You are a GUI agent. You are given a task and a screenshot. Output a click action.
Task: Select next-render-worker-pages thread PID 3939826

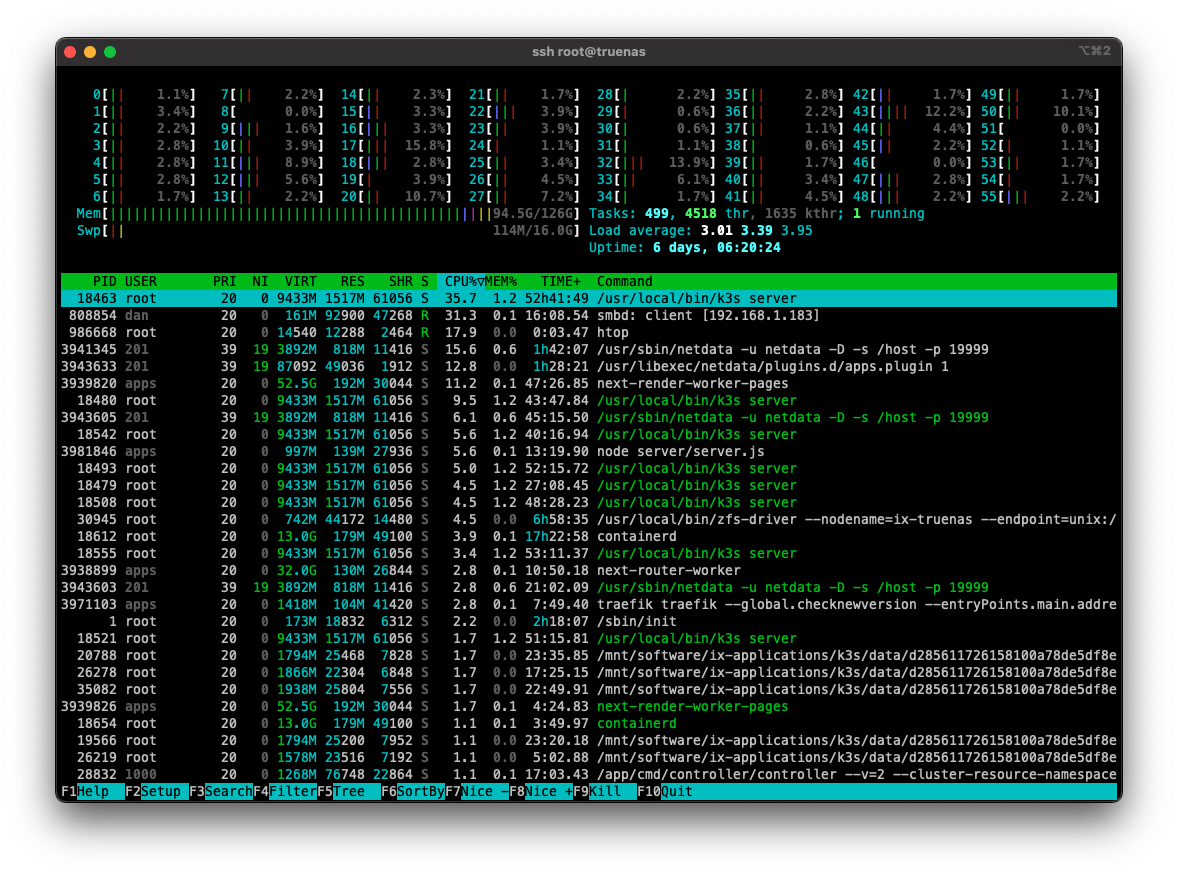coord(588,706)
